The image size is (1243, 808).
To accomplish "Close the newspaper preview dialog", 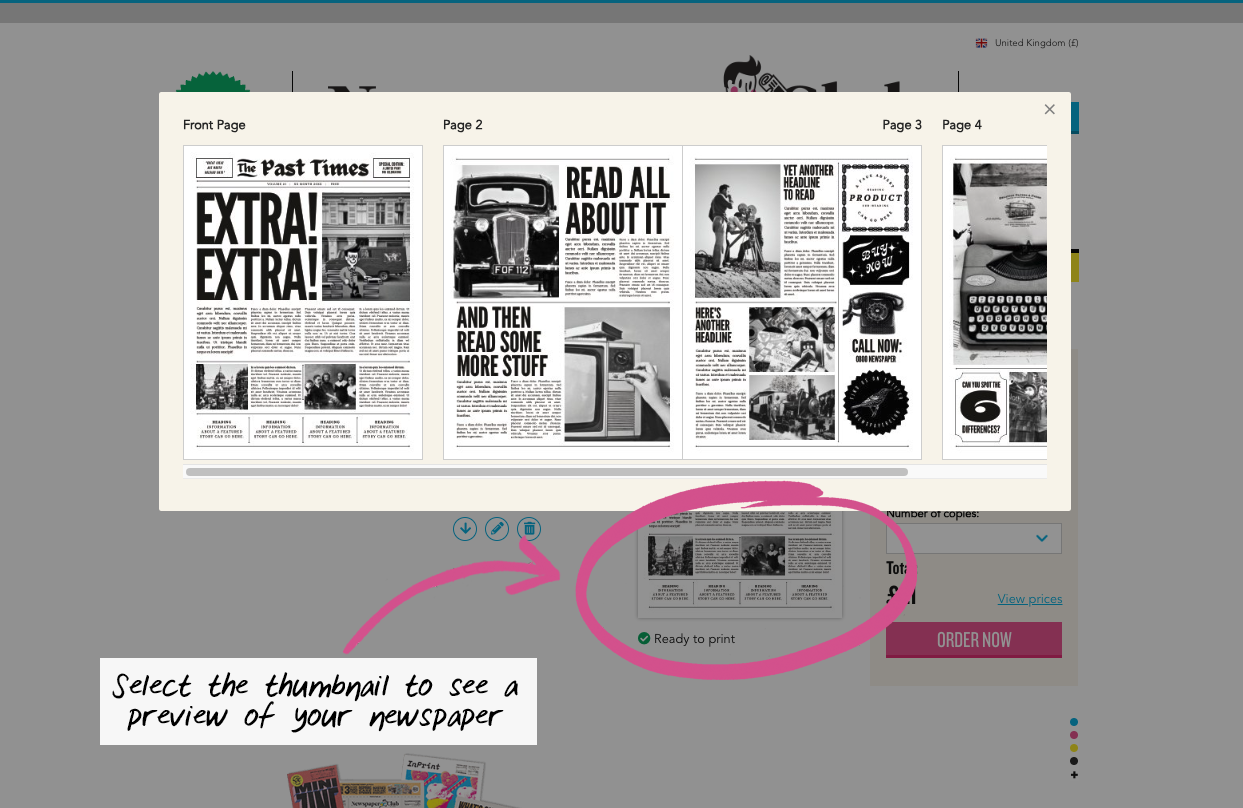I will coord(1049,109).
